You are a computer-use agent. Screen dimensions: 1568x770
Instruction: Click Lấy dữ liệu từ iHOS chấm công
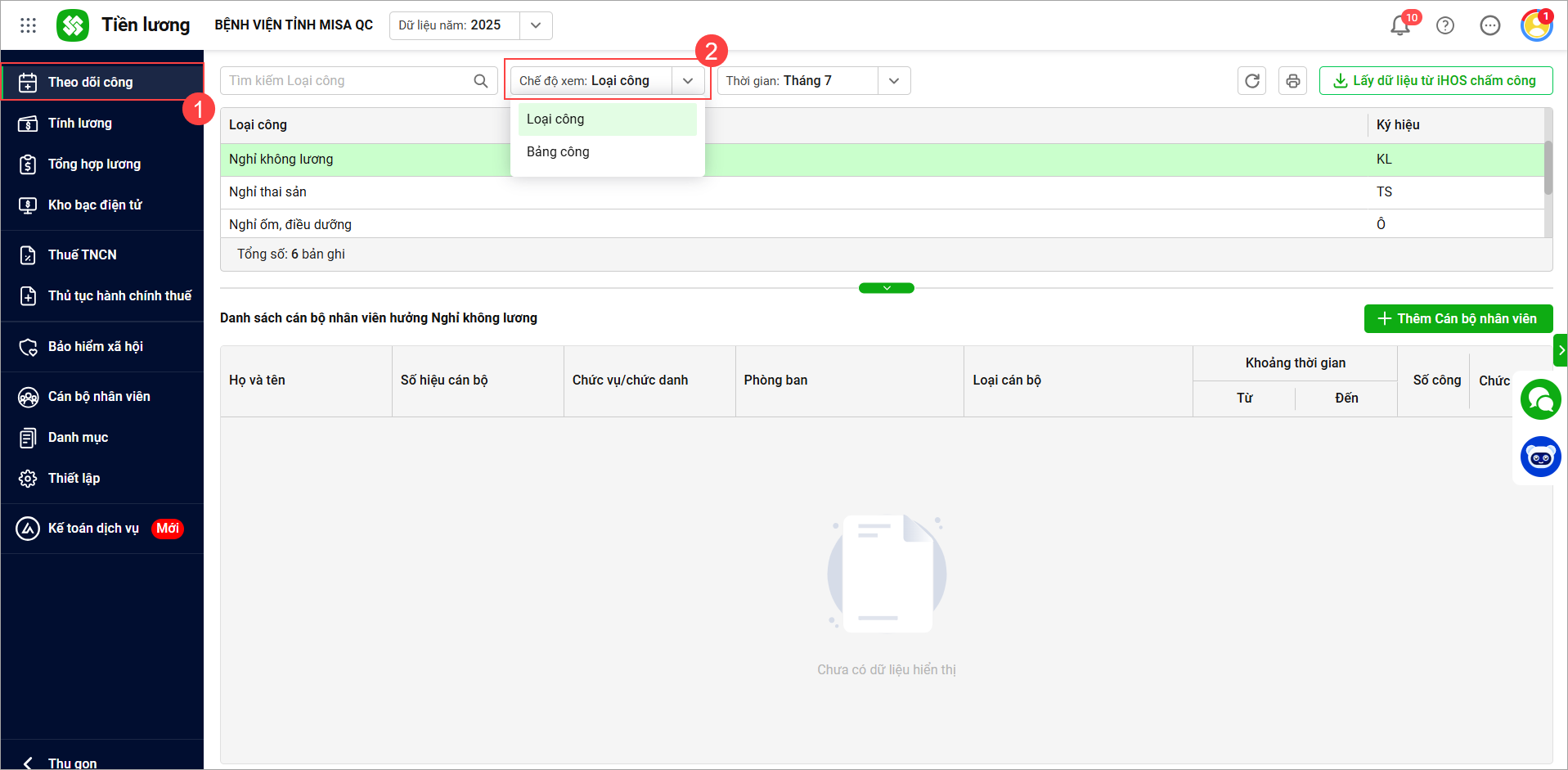pos(1435,80)
